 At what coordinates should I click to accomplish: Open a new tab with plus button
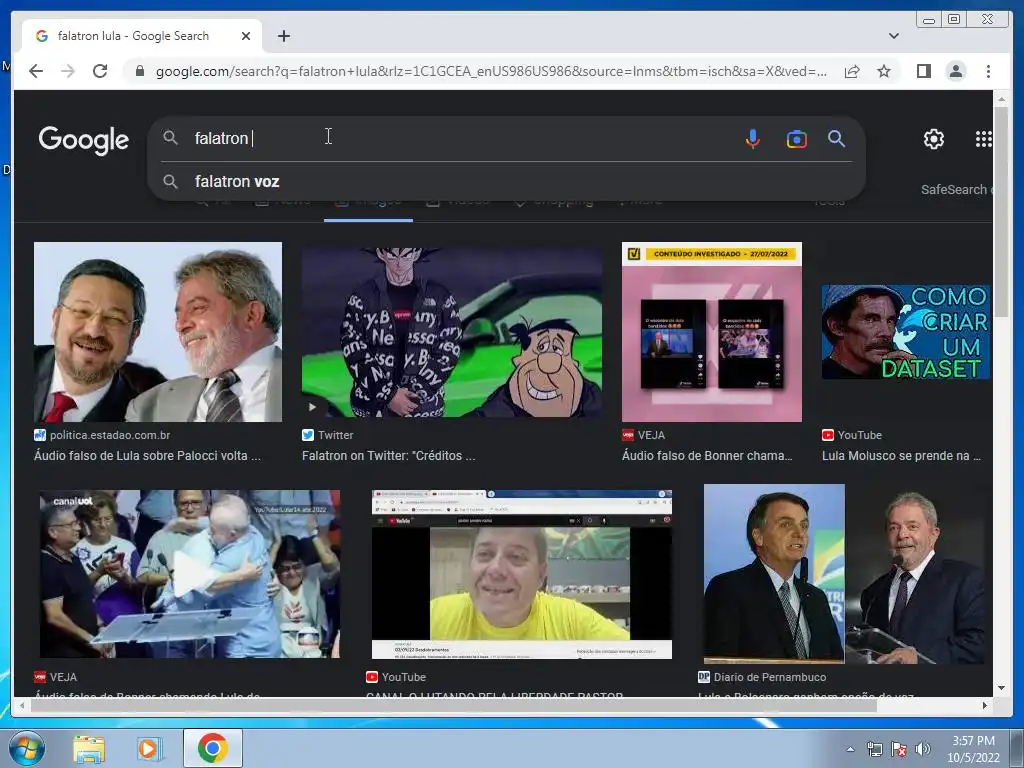tap(283, 36)
